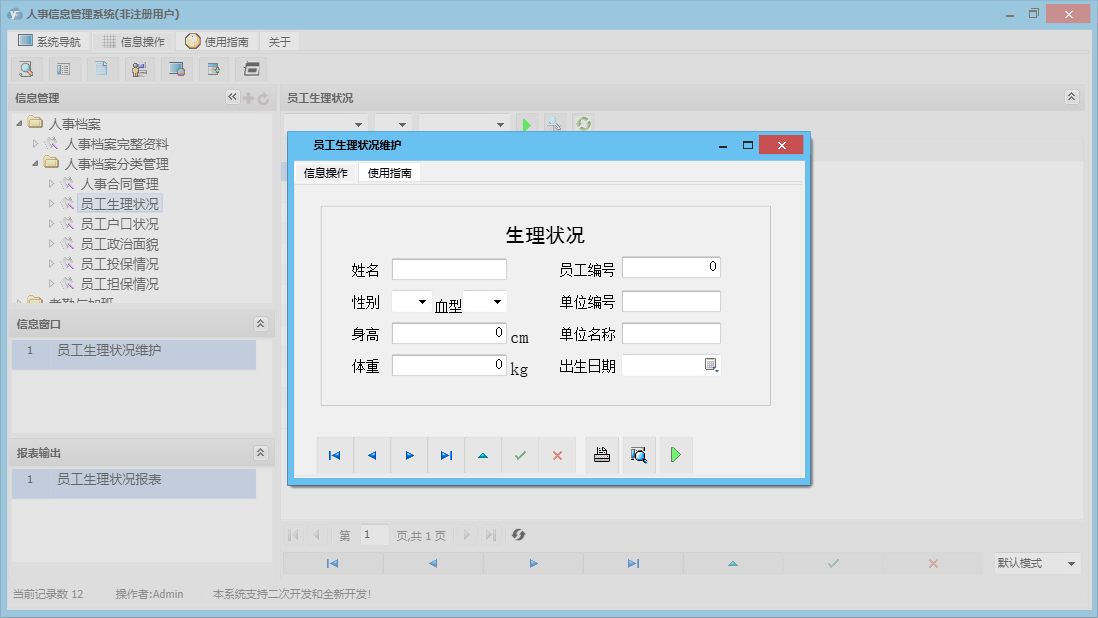The height and width of the screenshot is (618, 1098).
Task: Open the calendar picker for 出生日期
Action: pyautogui.click(x=710, y=365)
